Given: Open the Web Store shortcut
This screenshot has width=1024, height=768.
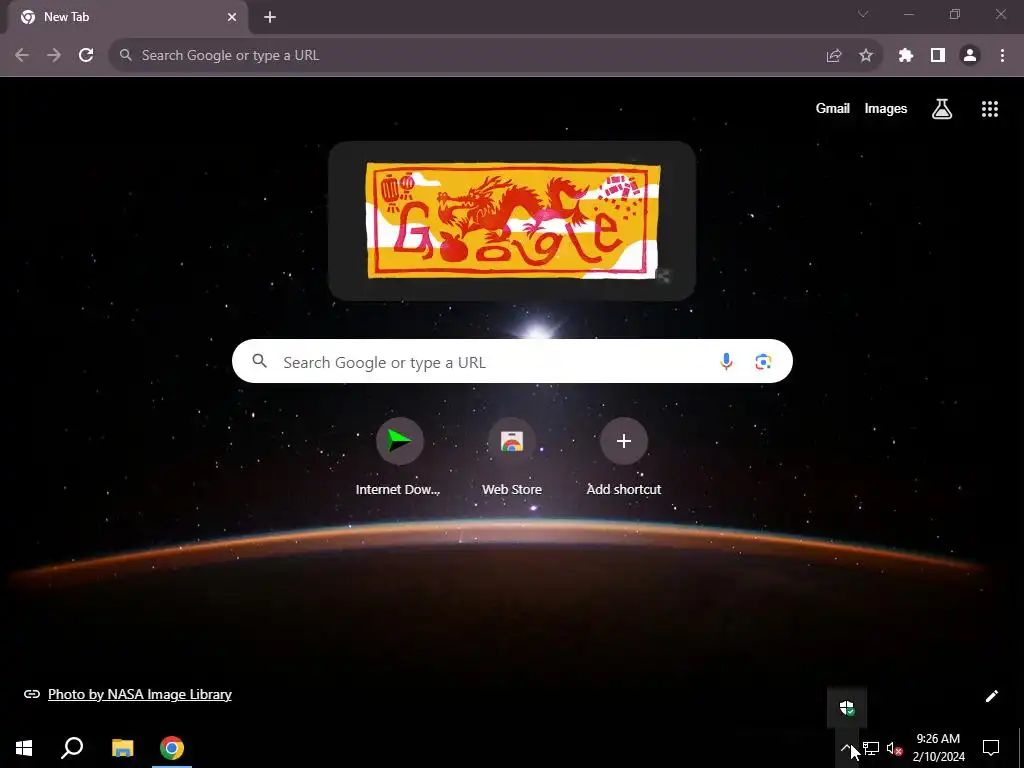Looking at the screenshot, I should (x=511, y=457).
